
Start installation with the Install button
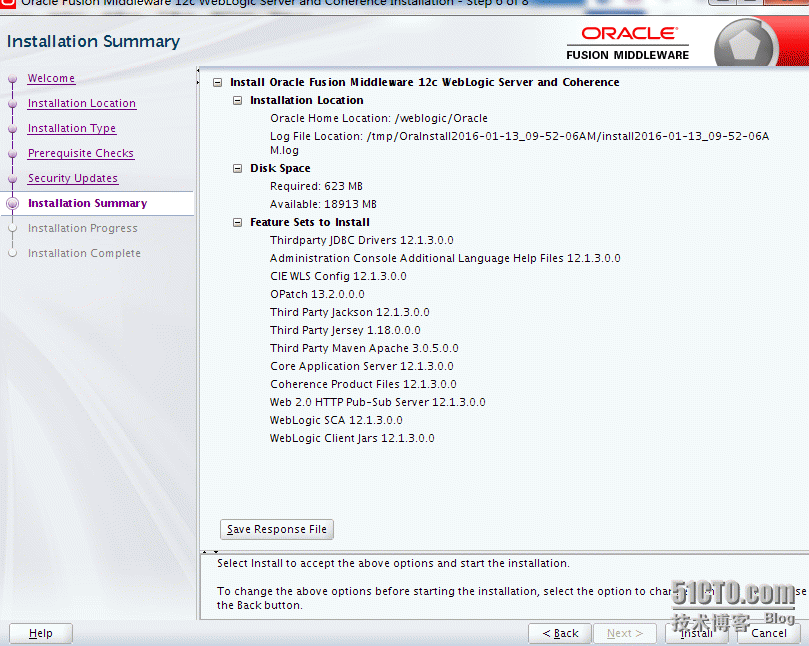pyautogui.click(x=696, y=633)
